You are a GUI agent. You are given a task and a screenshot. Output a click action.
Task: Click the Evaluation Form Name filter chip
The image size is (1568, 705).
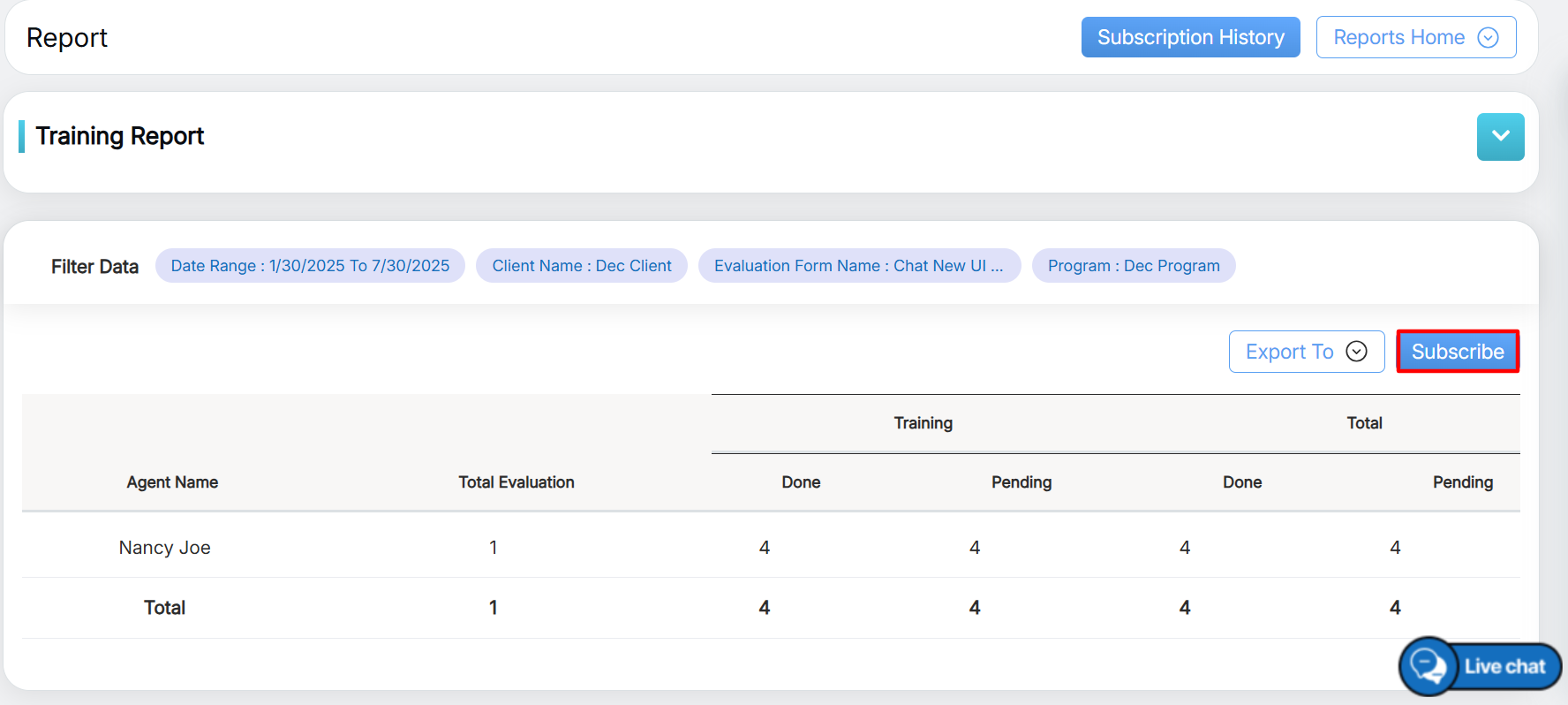tap(858, 266)
